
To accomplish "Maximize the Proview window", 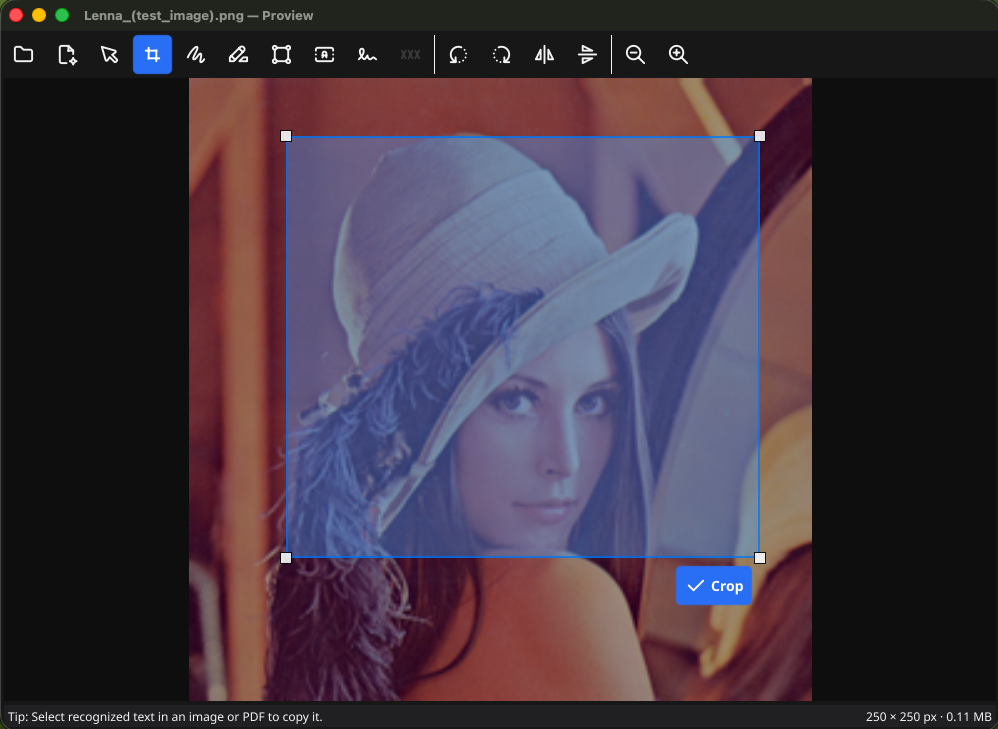I will point(62,15).
